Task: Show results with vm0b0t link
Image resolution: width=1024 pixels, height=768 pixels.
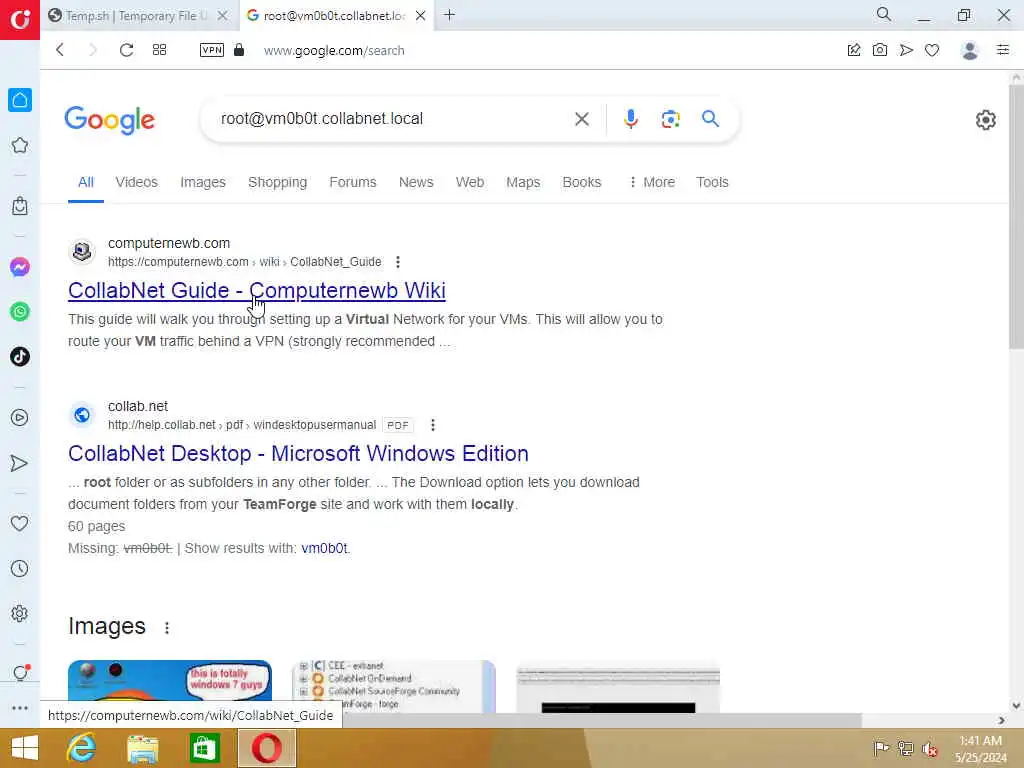Action: tap(325, 548)
